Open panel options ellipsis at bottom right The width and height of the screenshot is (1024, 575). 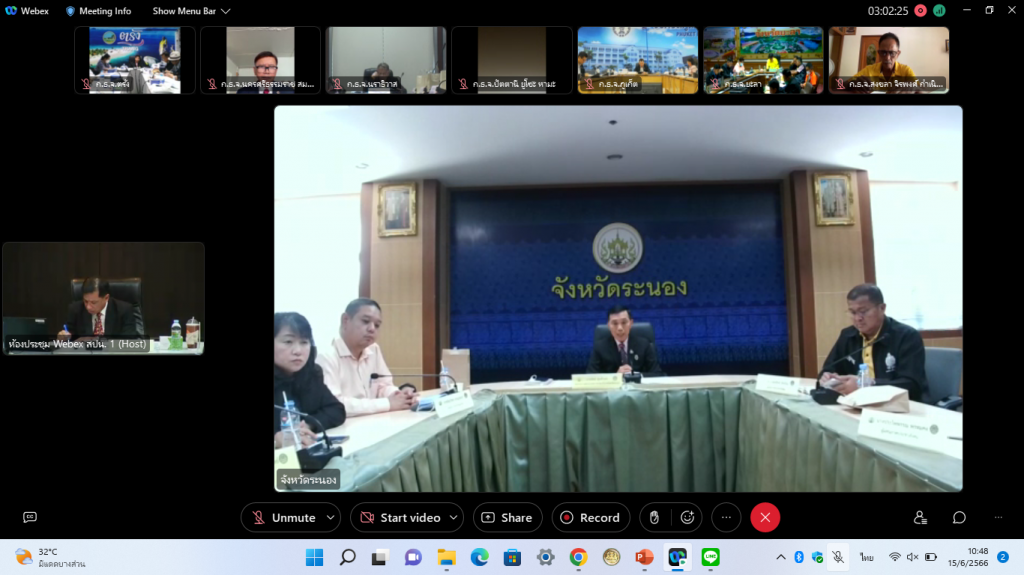(x=998, y=517)
